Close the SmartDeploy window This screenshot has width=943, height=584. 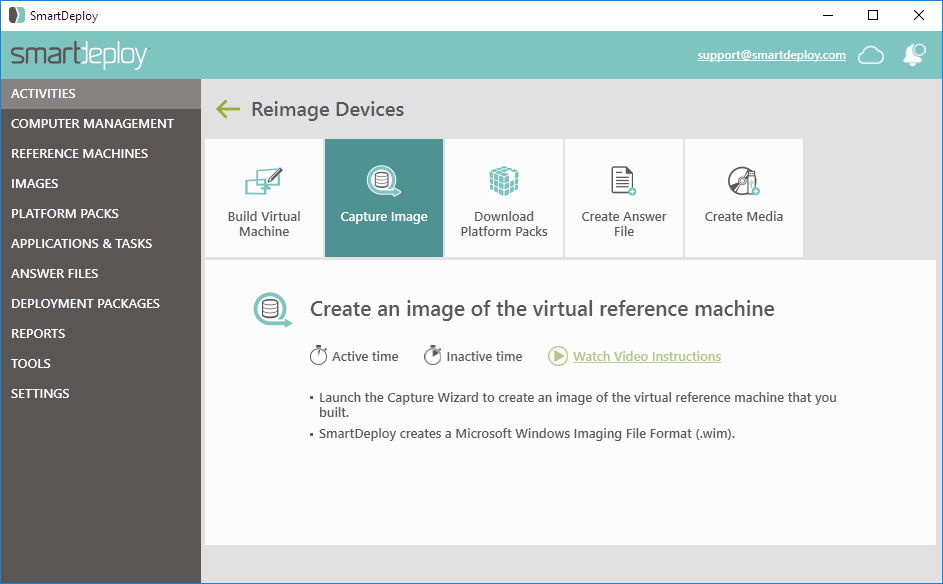(x=919, y=16)
